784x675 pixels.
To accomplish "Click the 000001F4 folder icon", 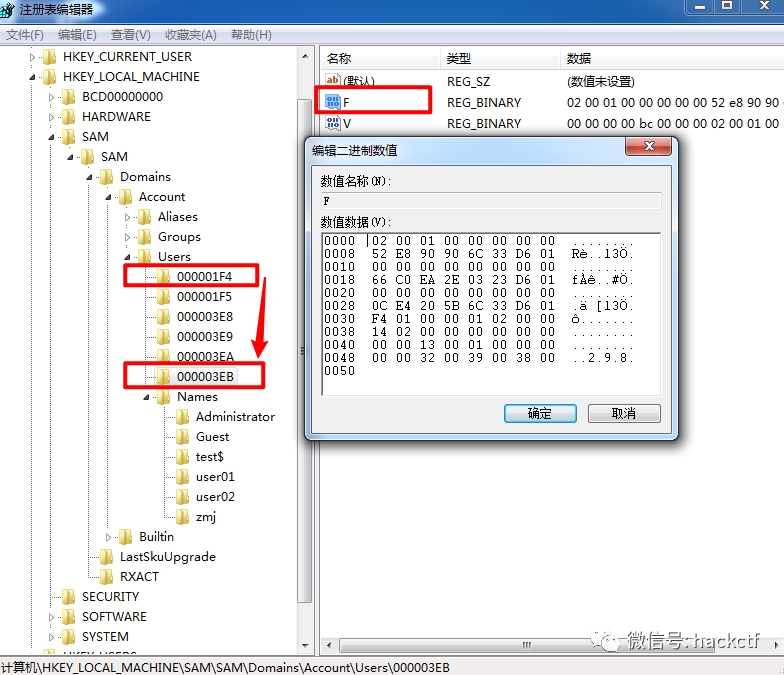I will 164,276.
